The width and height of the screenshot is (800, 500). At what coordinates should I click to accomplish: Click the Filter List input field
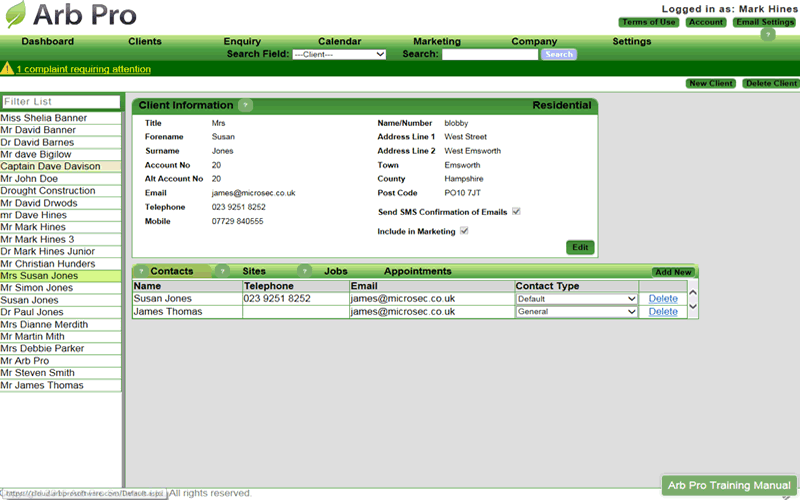click(x=61, y=102)
